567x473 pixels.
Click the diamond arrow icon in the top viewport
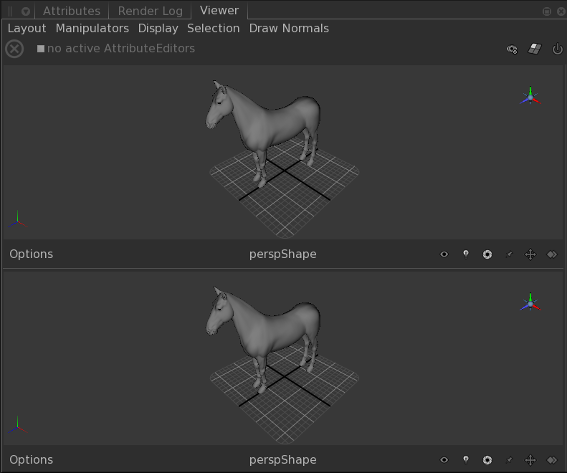[x=552, y=255]
